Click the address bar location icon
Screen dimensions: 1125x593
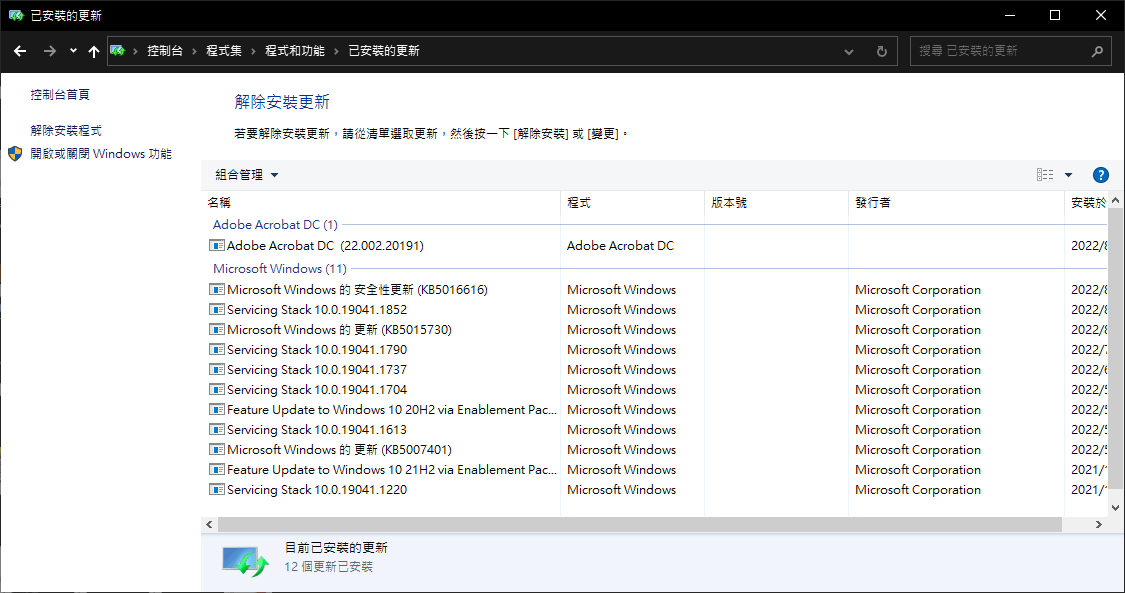point(118,51)
